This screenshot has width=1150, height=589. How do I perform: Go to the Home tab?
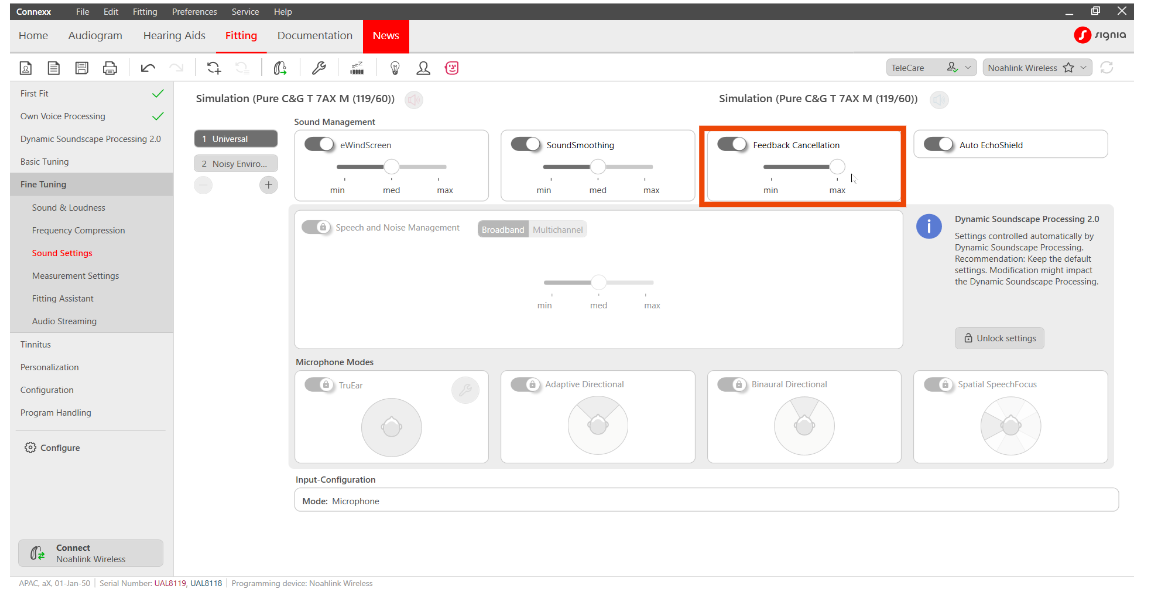pos(34,35)
